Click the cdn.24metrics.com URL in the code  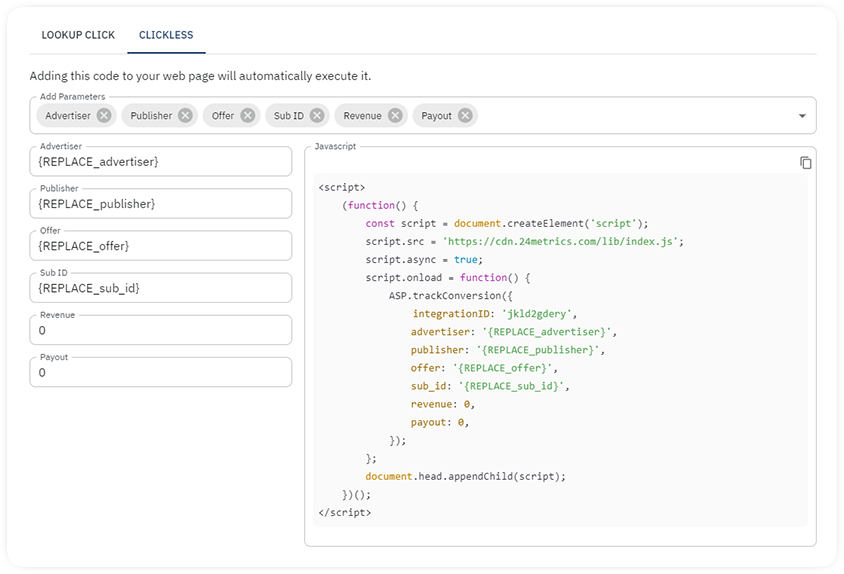click(x=560, y=241)
